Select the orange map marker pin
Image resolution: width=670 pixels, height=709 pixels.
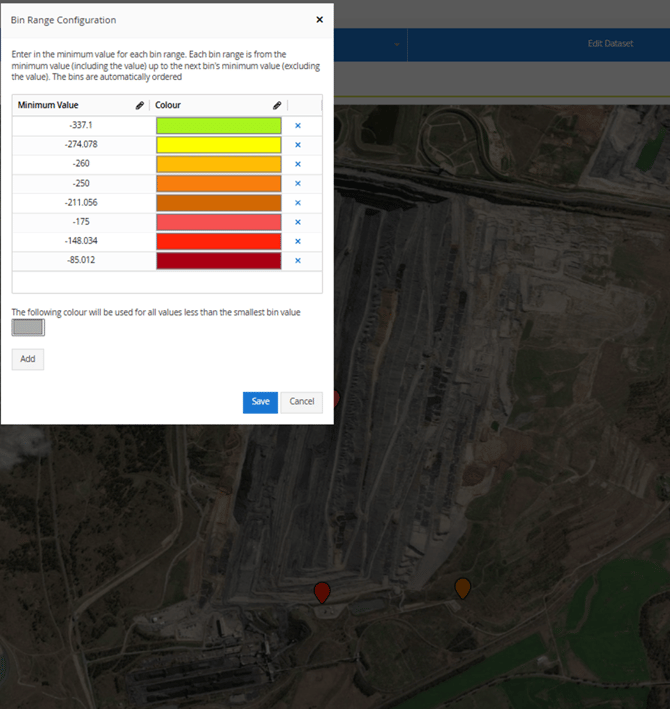tap(463, 588)
